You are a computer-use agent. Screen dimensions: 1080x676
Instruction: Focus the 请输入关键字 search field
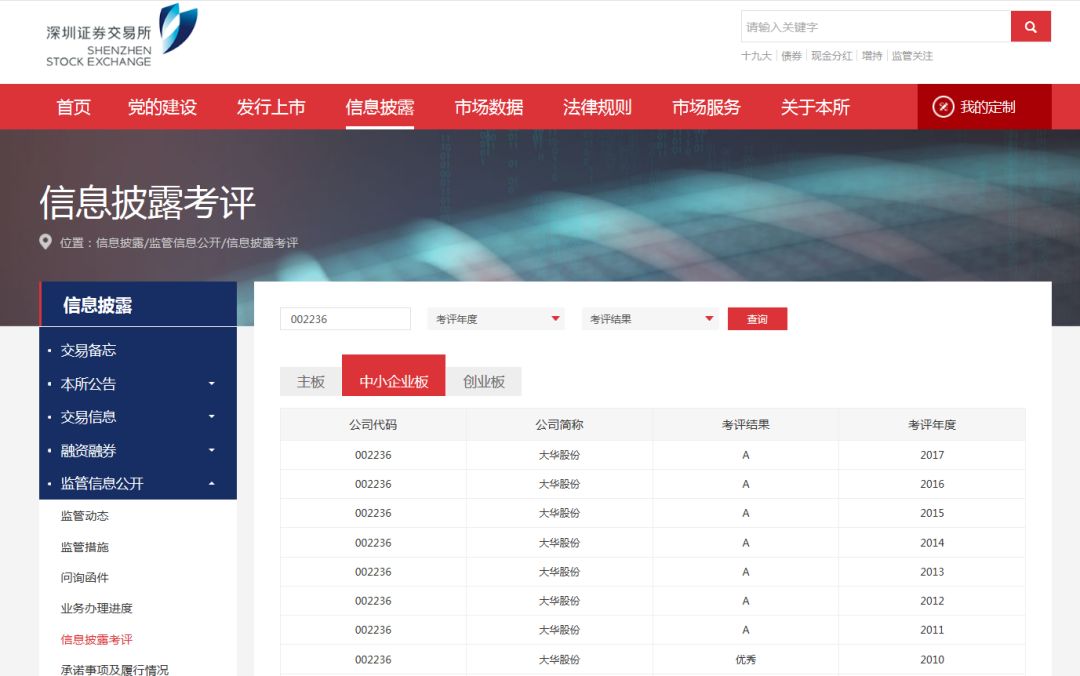pyautogui.click(x=875, y=27)
